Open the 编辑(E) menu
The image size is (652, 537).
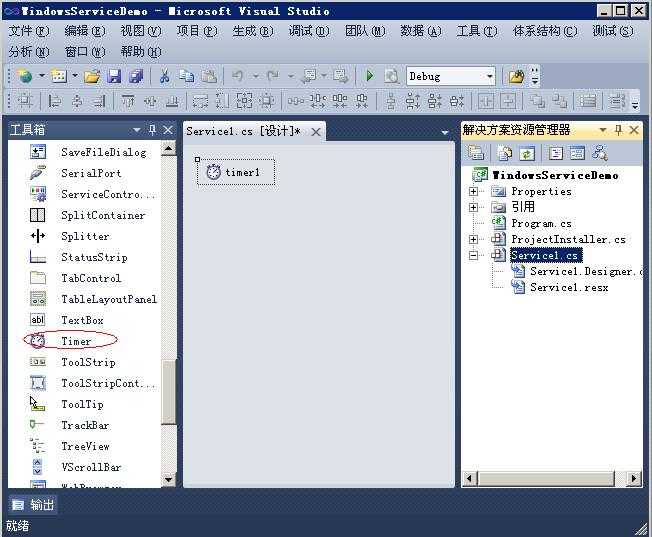tap(84, 31)
